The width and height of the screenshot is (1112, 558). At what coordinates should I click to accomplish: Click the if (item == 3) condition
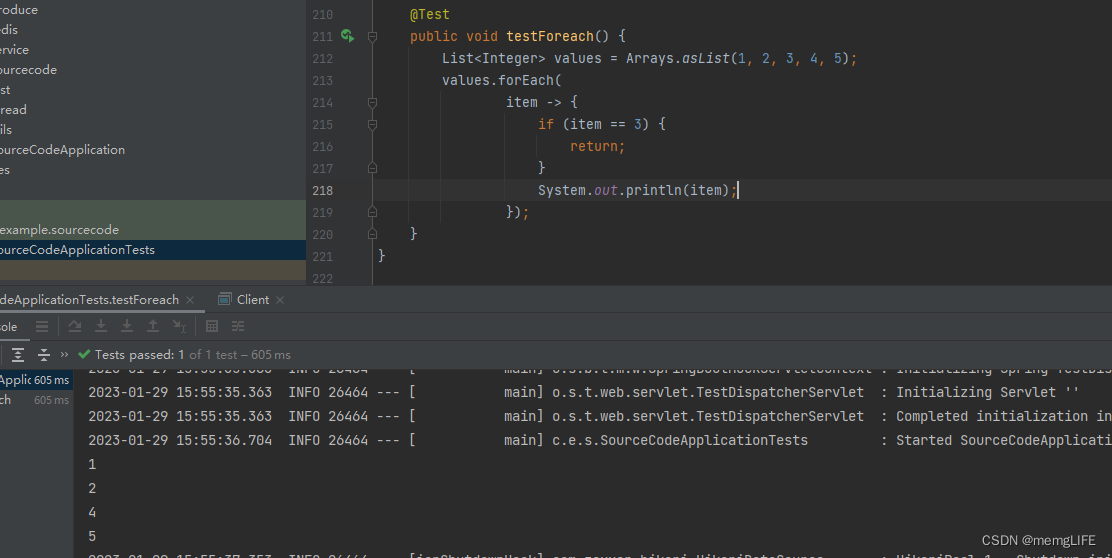click(594, 124)
